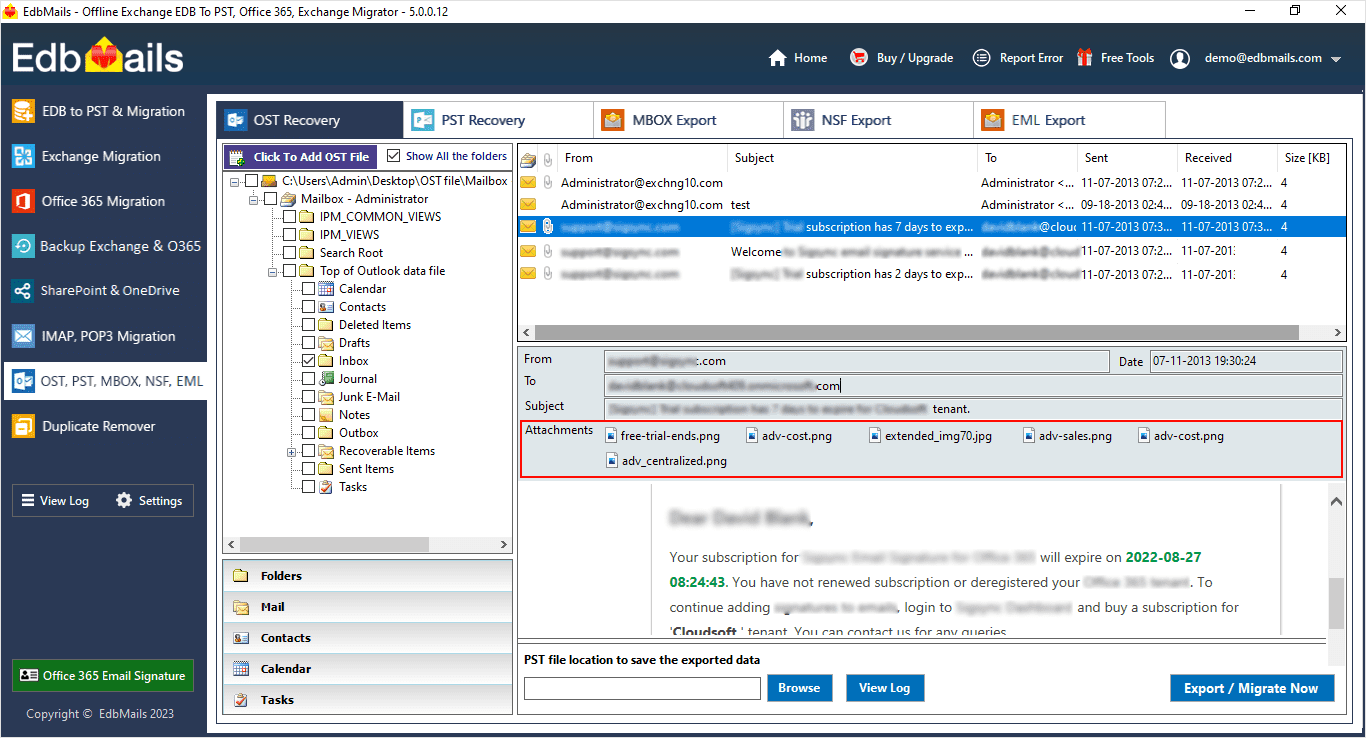This screenshot has width=1366, height=738.
Task: Click the Junk E-Mail folder icon
Action: pos(326,397)
